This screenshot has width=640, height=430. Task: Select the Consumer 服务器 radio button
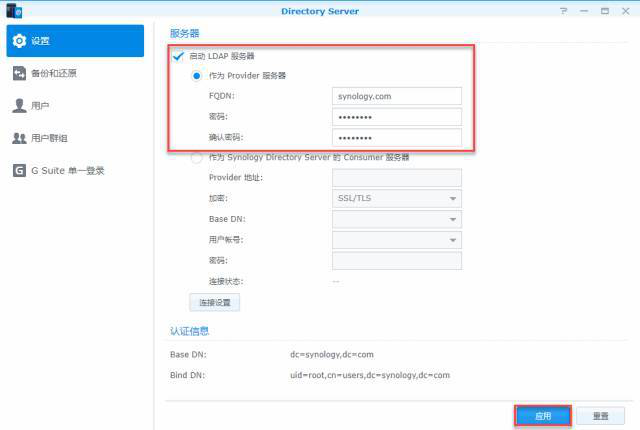(x=196, y=157)
